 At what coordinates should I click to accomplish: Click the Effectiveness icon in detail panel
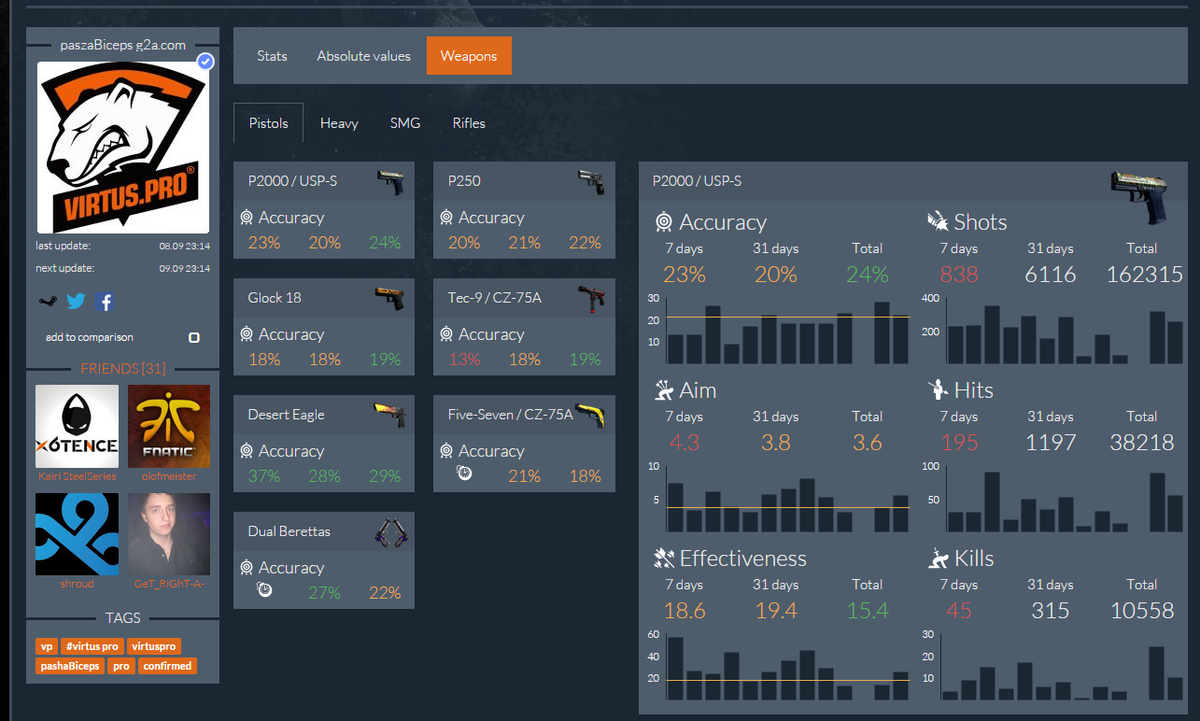[663, 558]
